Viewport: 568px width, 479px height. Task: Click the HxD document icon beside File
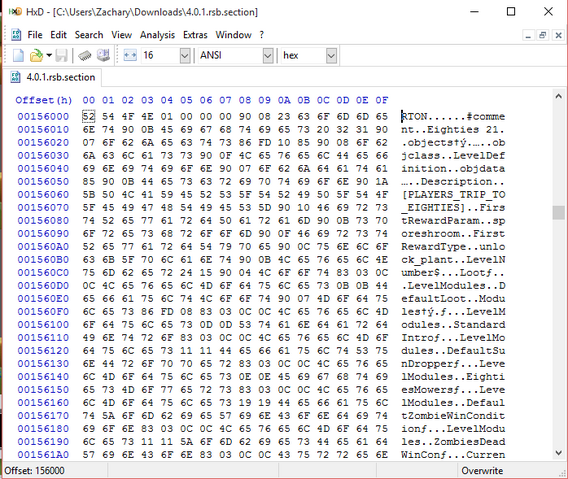[16, 35]
